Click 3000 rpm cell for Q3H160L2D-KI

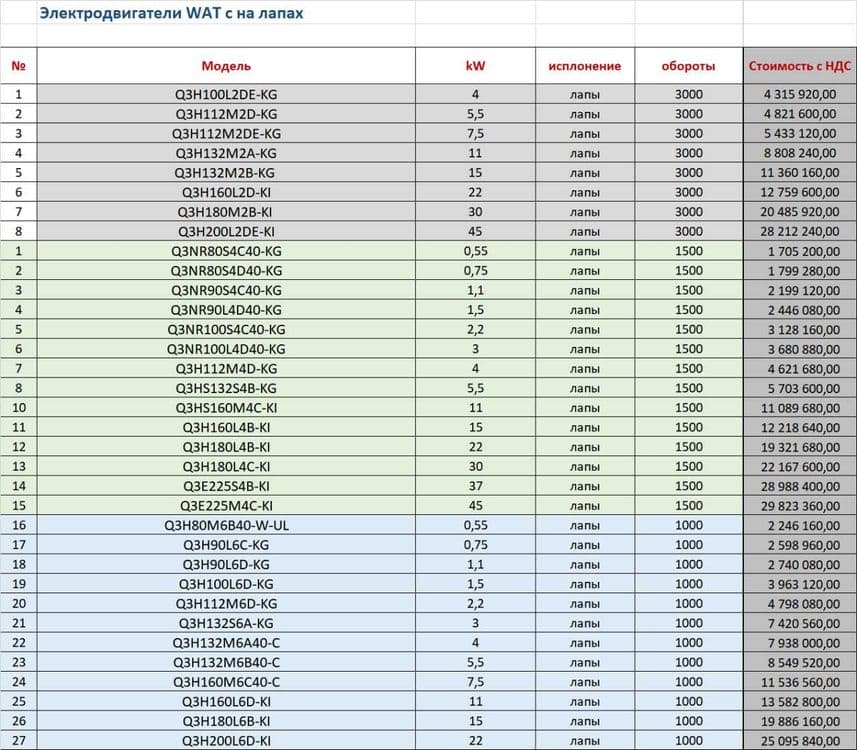[689, 192]
